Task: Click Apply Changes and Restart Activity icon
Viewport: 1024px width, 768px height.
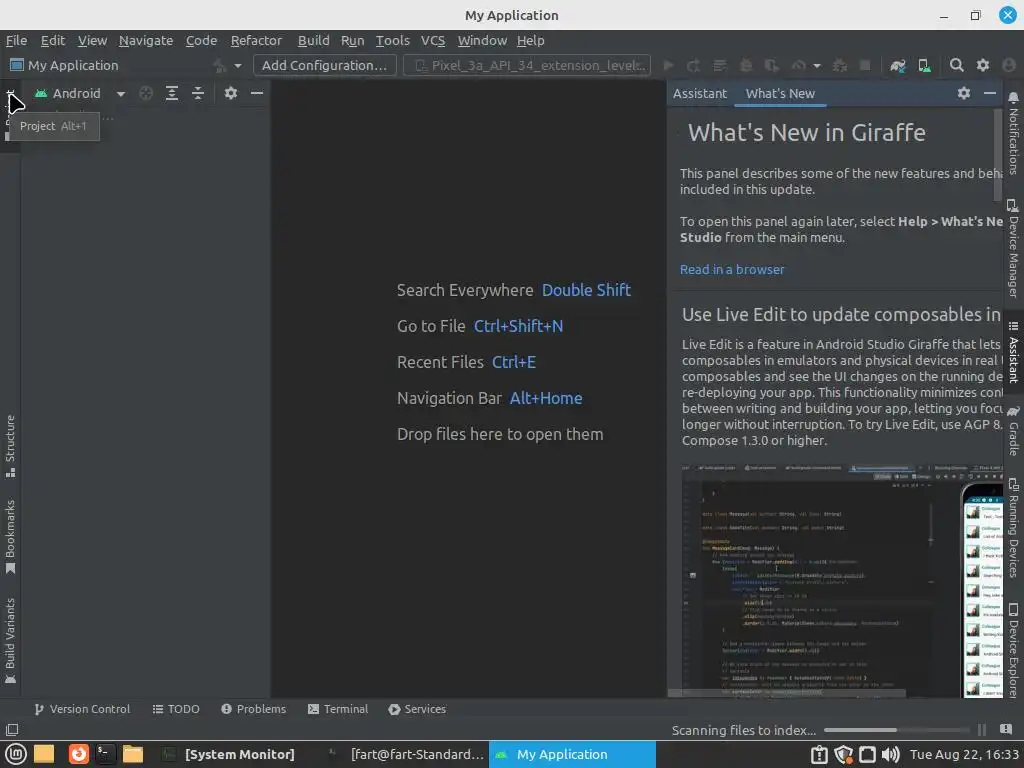Action: (x=694, y=65)
